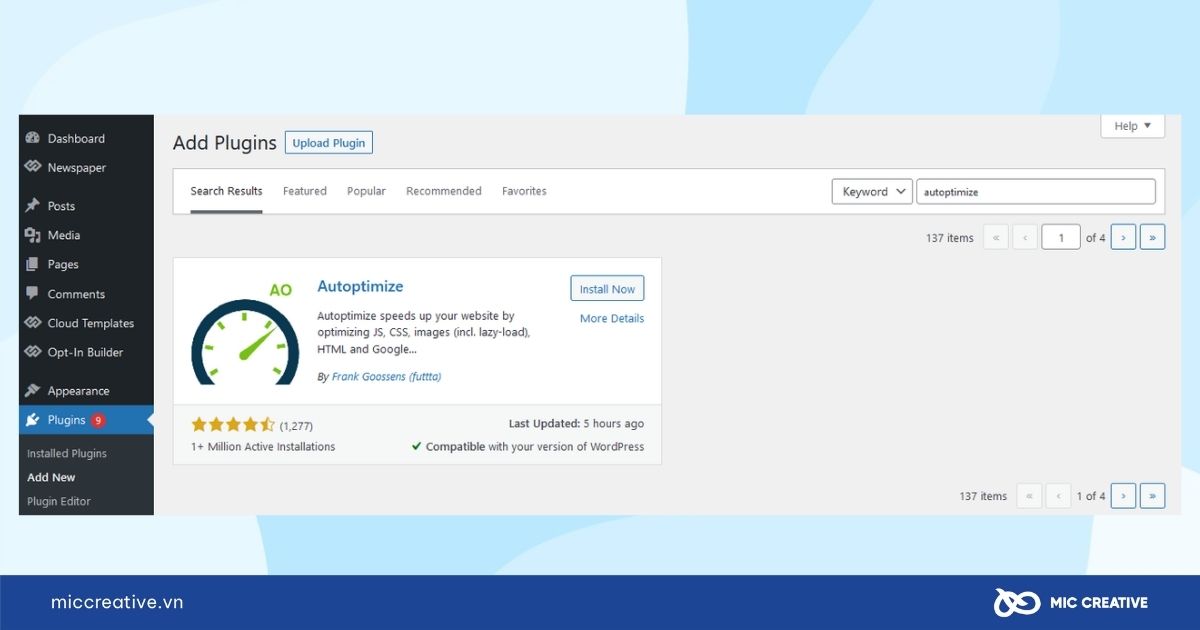Click the Newspaper theme icon
This screenshot has height=630, width=1200.
[x=32, y=168]
